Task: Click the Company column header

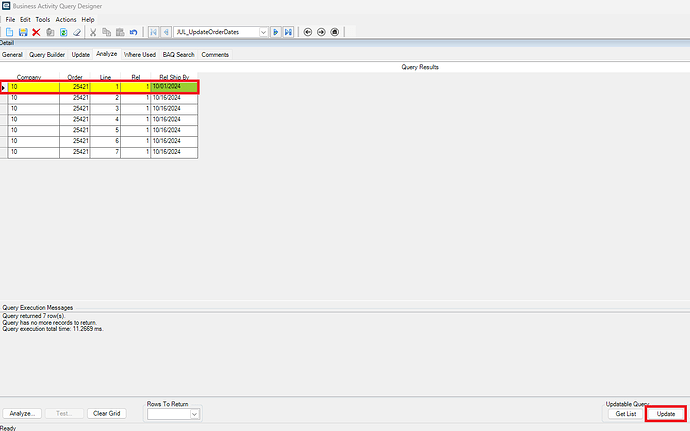Action: [33, 77]
